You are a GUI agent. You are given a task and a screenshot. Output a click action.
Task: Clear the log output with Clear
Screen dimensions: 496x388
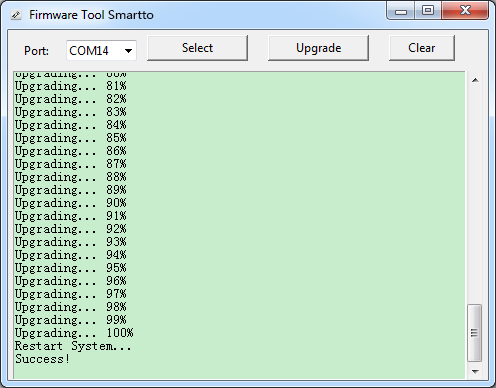(422, 48)
